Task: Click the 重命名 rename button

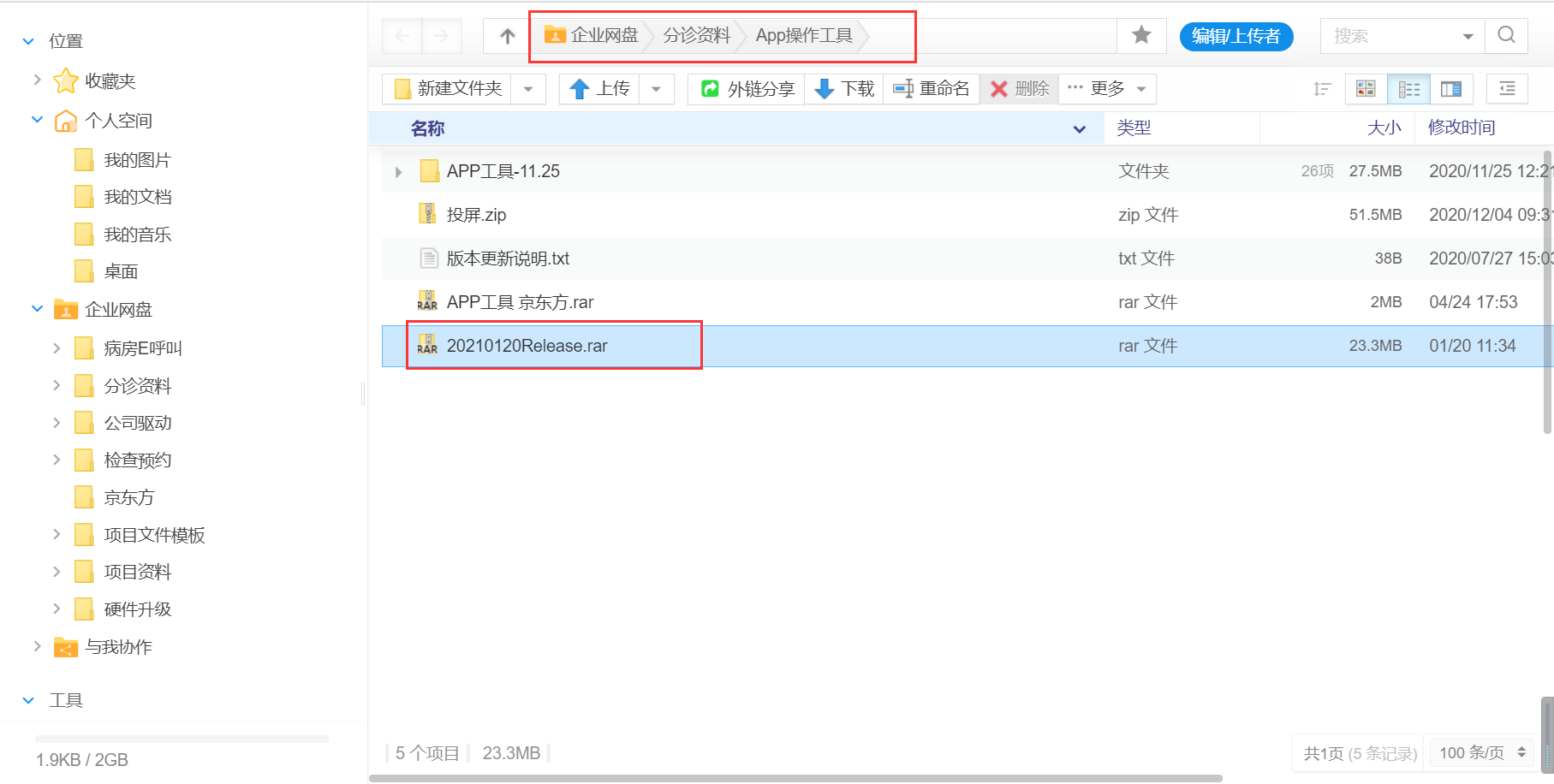Action: coord(931,89)
